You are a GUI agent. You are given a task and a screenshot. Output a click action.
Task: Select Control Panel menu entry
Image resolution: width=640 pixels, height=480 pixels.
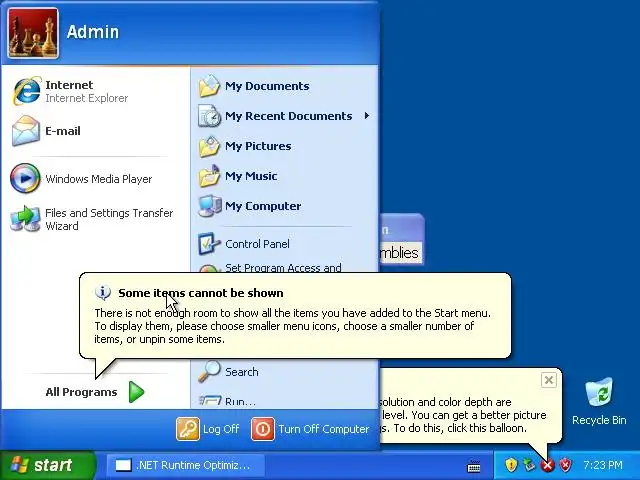click(x=284, y=244)
